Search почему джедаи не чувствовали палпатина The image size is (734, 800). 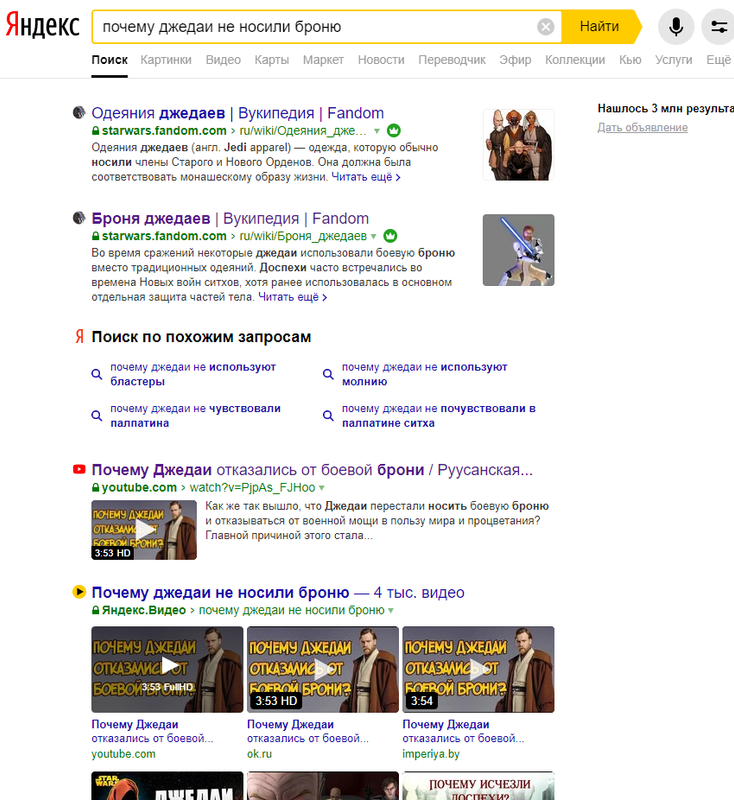[195, 415]
